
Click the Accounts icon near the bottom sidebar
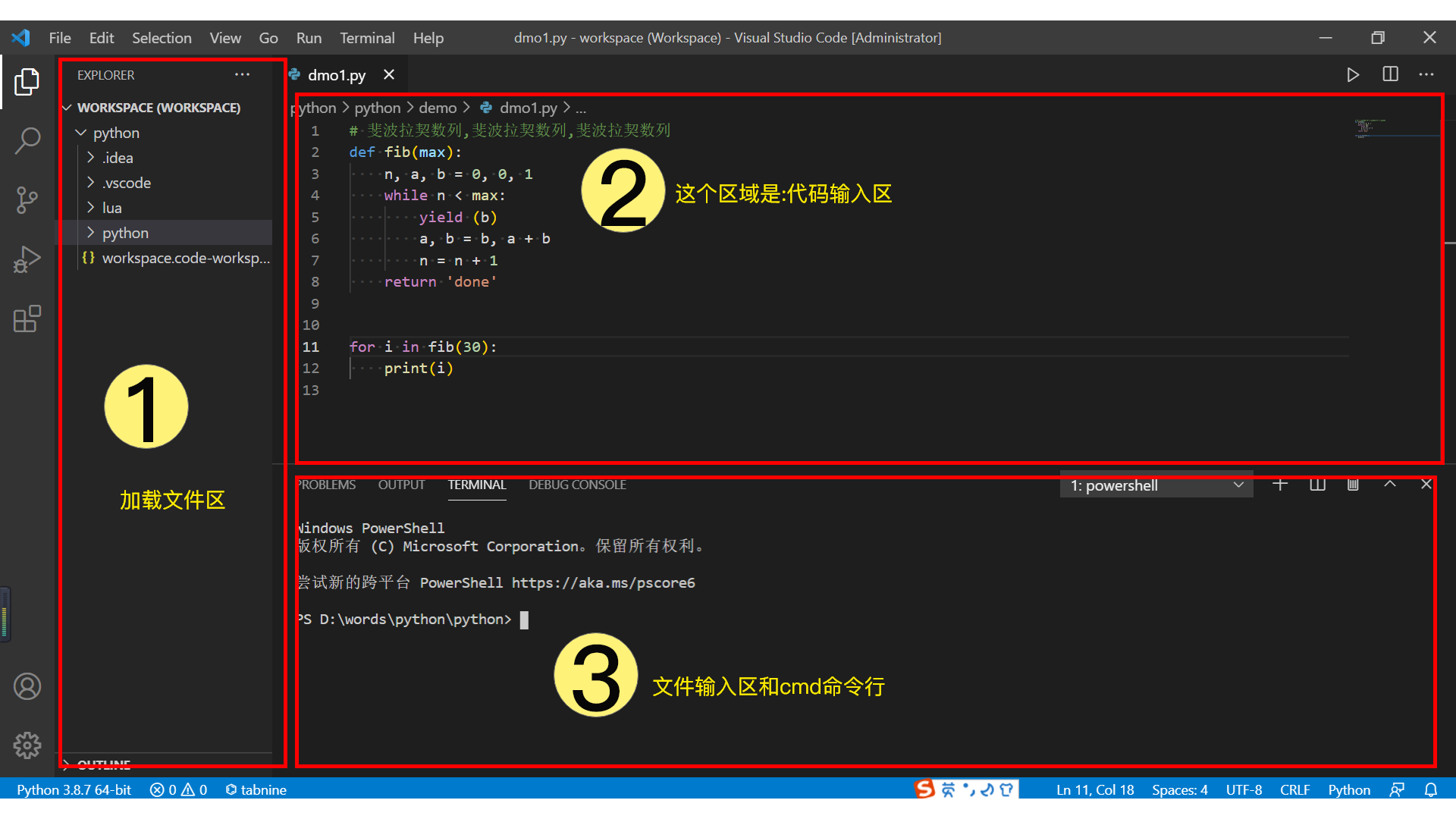(27, 686)
